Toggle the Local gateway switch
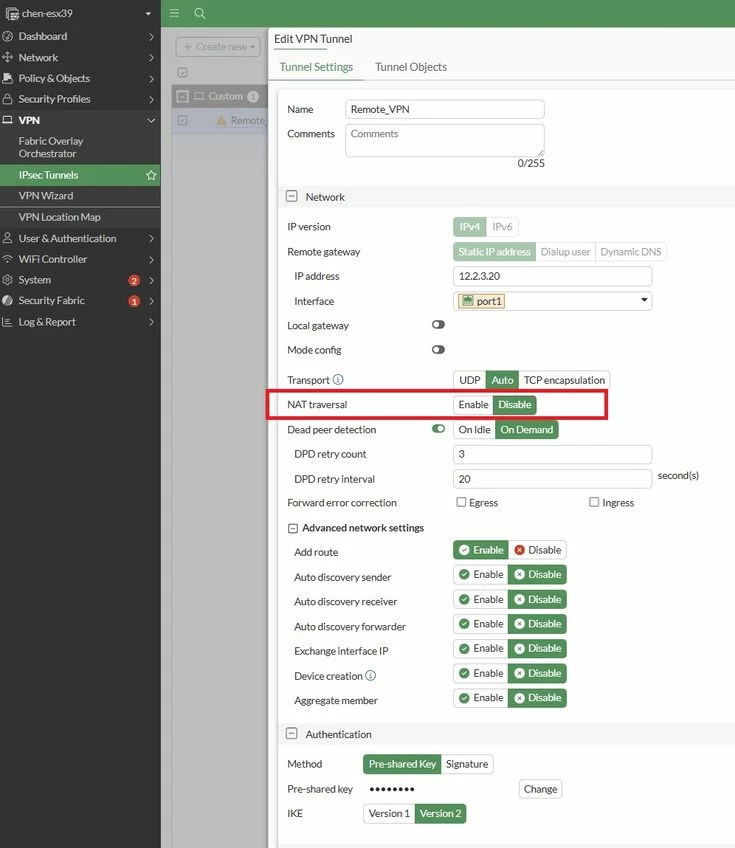Screen dimensions: 735x848 [x=438, y=324]
